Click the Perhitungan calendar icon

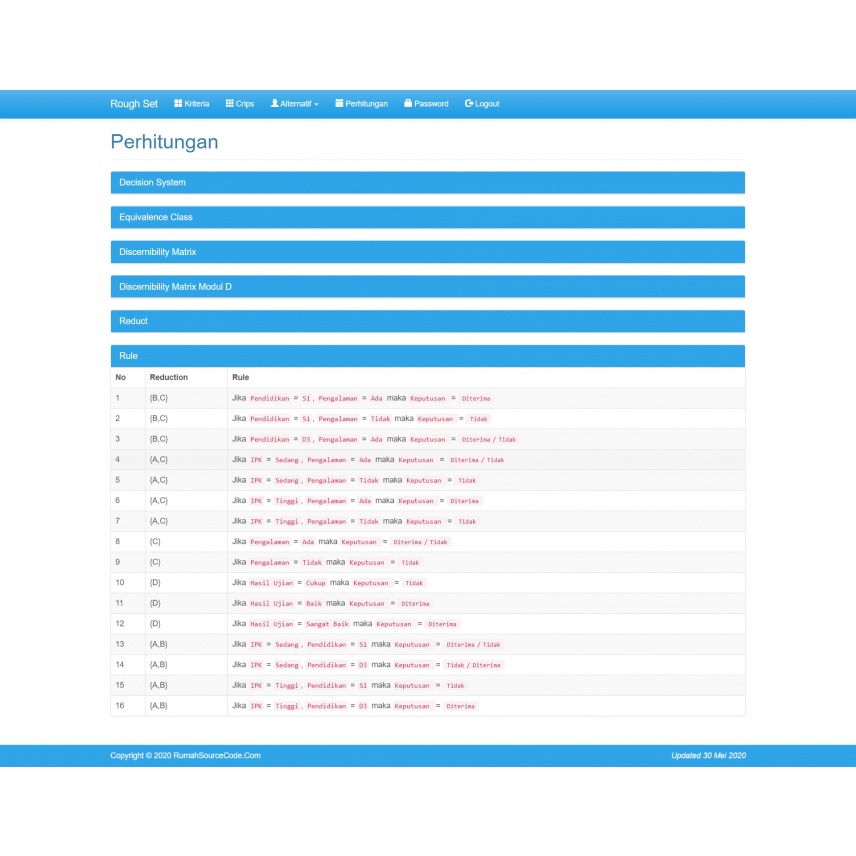[339, 103]
